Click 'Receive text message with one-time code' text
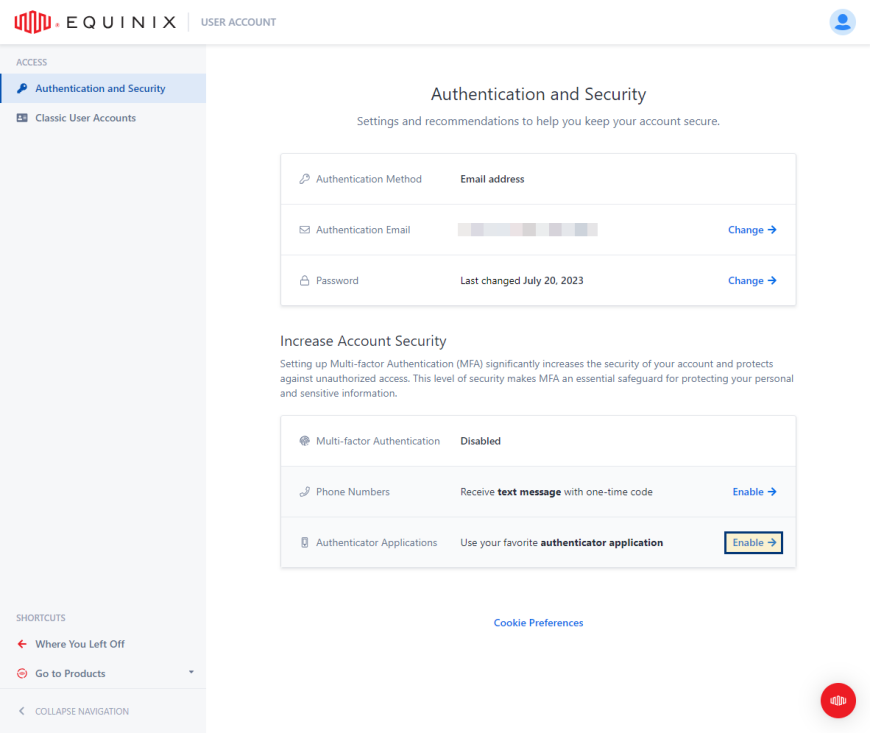 557,492
